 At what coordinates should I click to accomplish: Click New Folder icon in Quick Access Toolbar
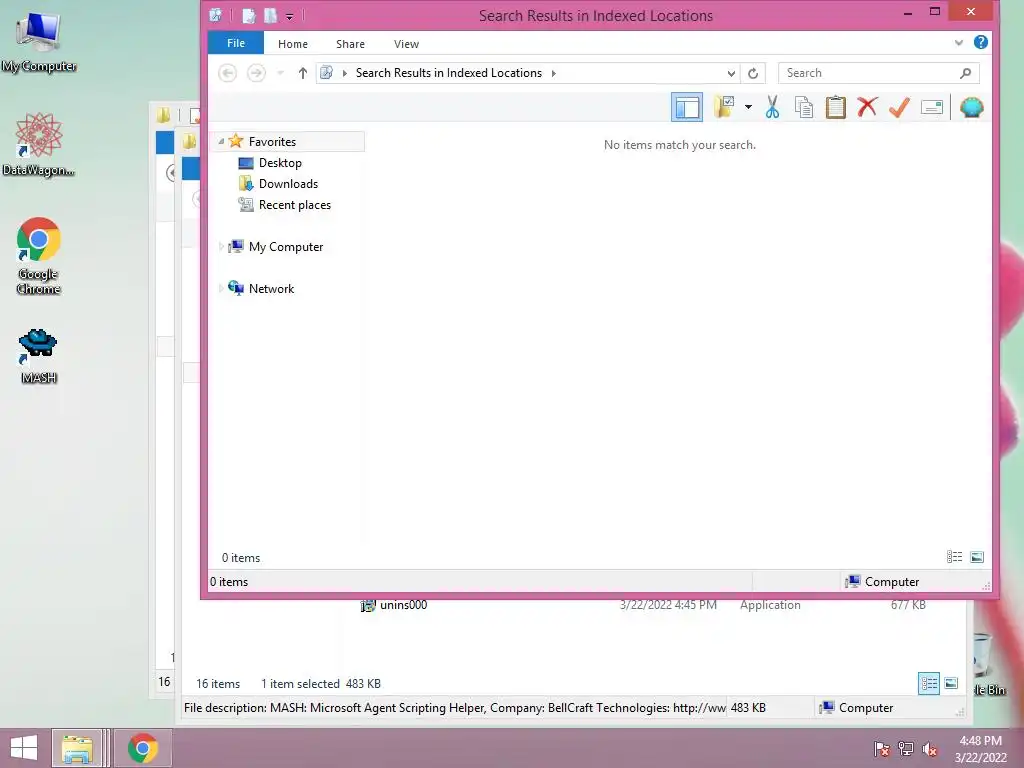270,16
